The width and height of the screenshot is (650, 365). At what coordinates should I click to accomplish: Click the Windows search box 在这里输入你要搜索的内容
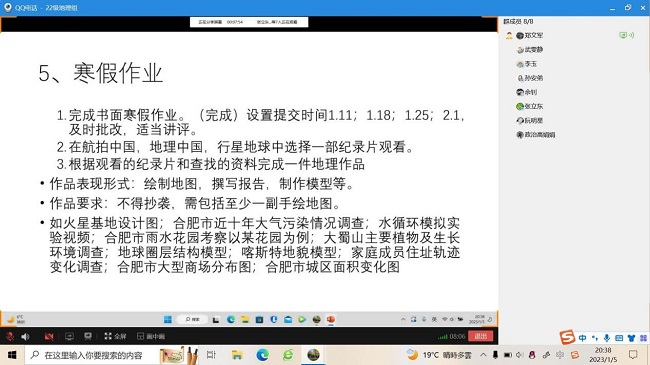tap(111, 355)
